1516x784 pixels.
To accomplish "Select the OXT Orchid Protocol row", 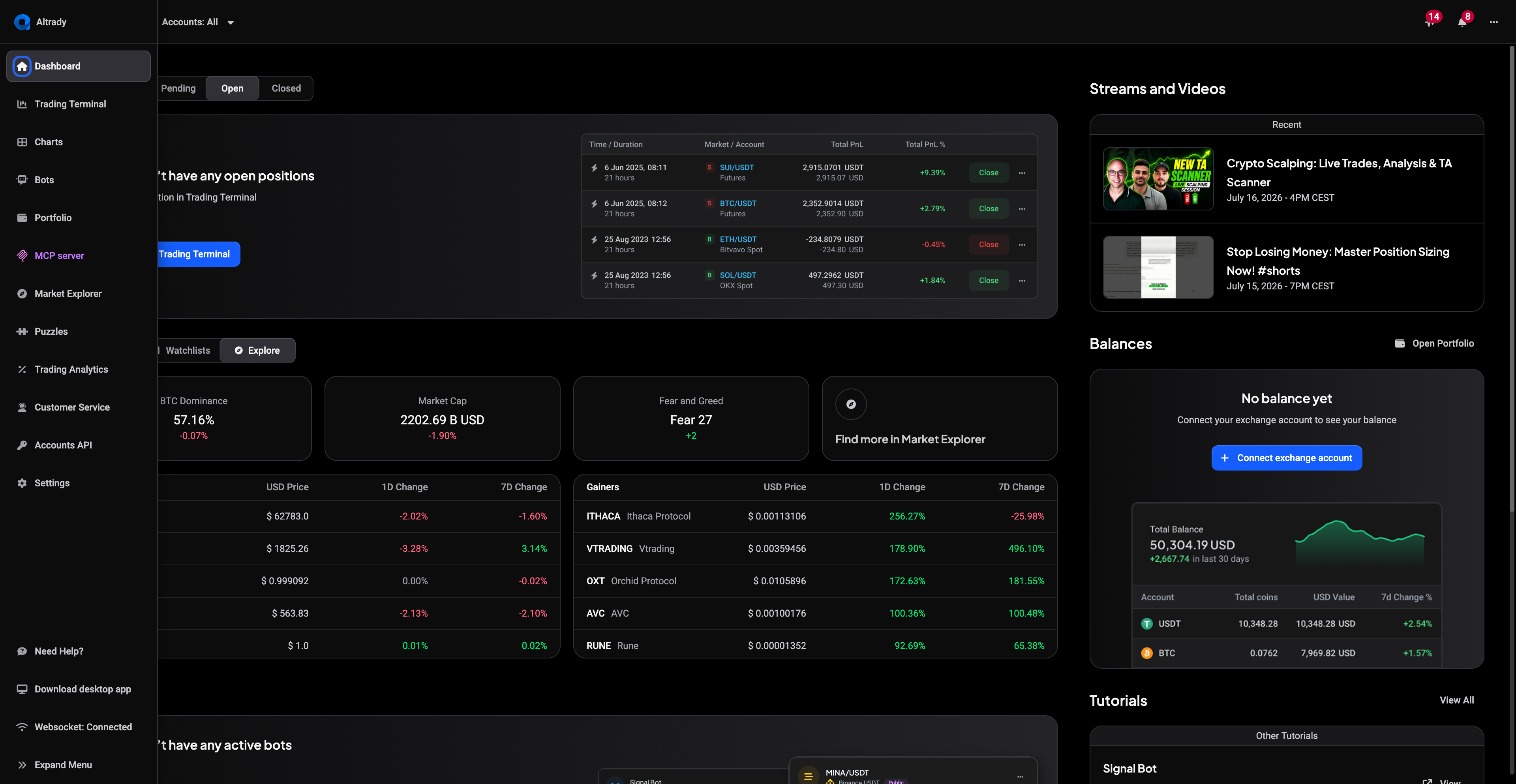I will 815,581.
